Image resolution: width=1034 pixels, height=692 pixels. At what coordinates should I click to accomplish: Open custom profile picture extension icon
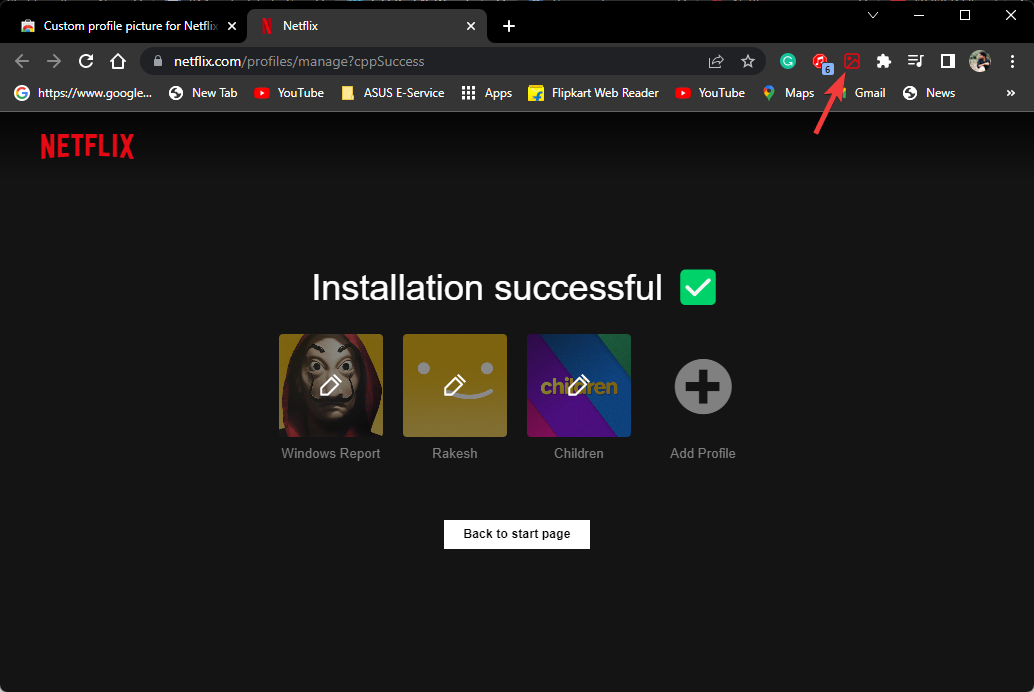tap(852, 61)
